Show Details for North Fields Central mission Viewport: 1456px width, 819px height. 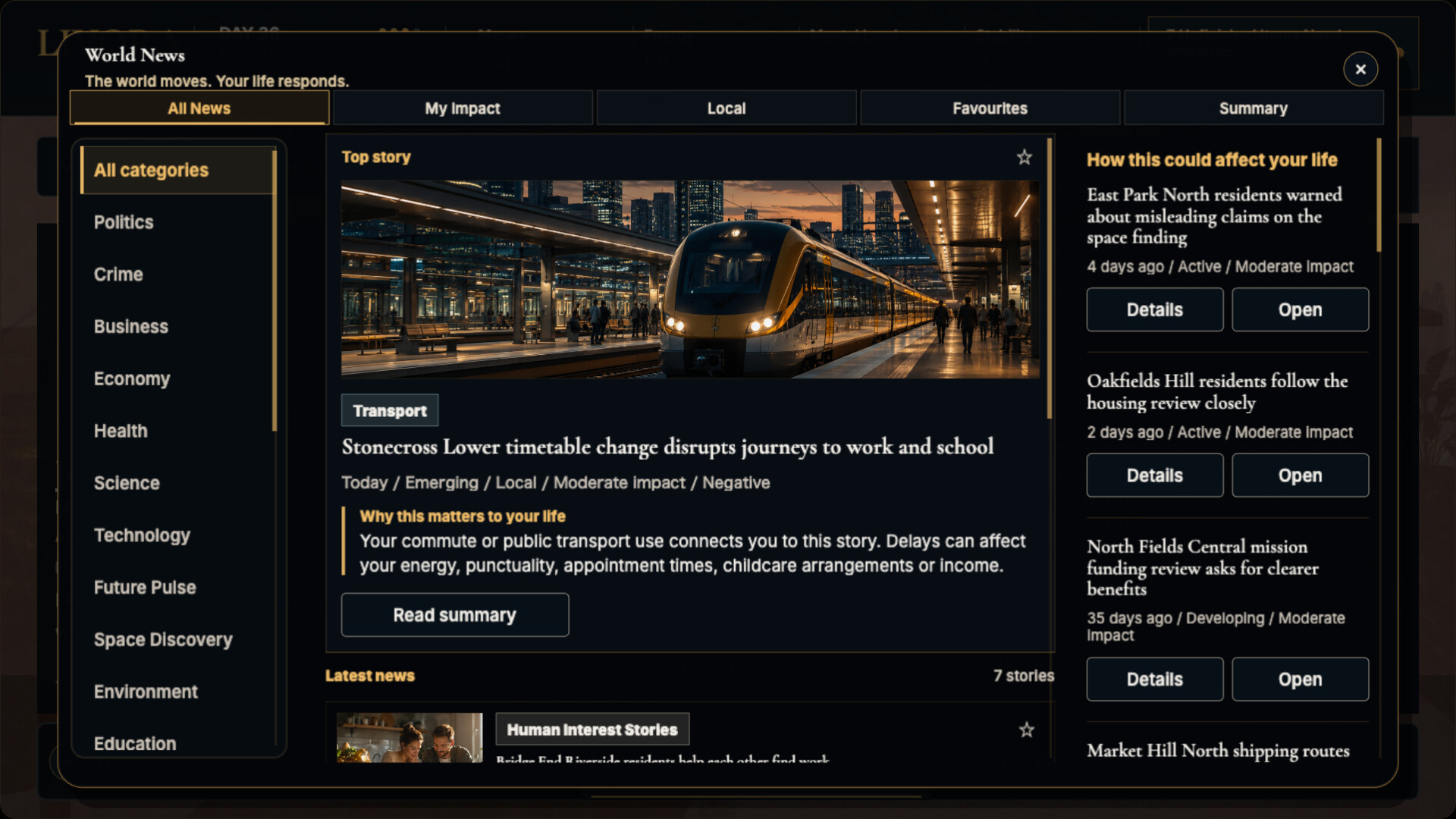click(1155, 679)
